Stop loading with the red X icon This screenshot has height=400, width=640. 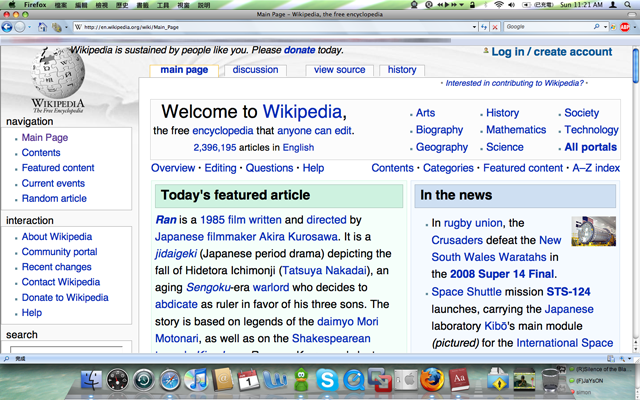pos(495,27)
